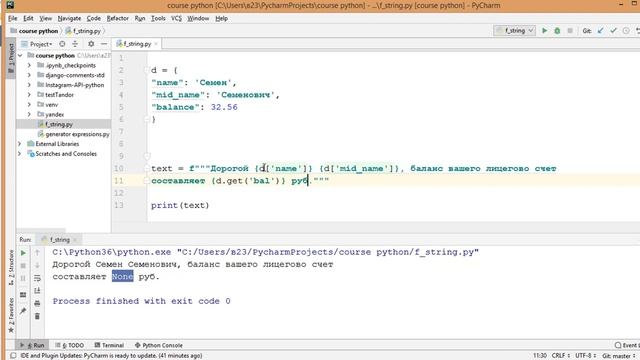Expand the django-comments-xtd folder
Viewport: 640px width, 360px height.
29,75
